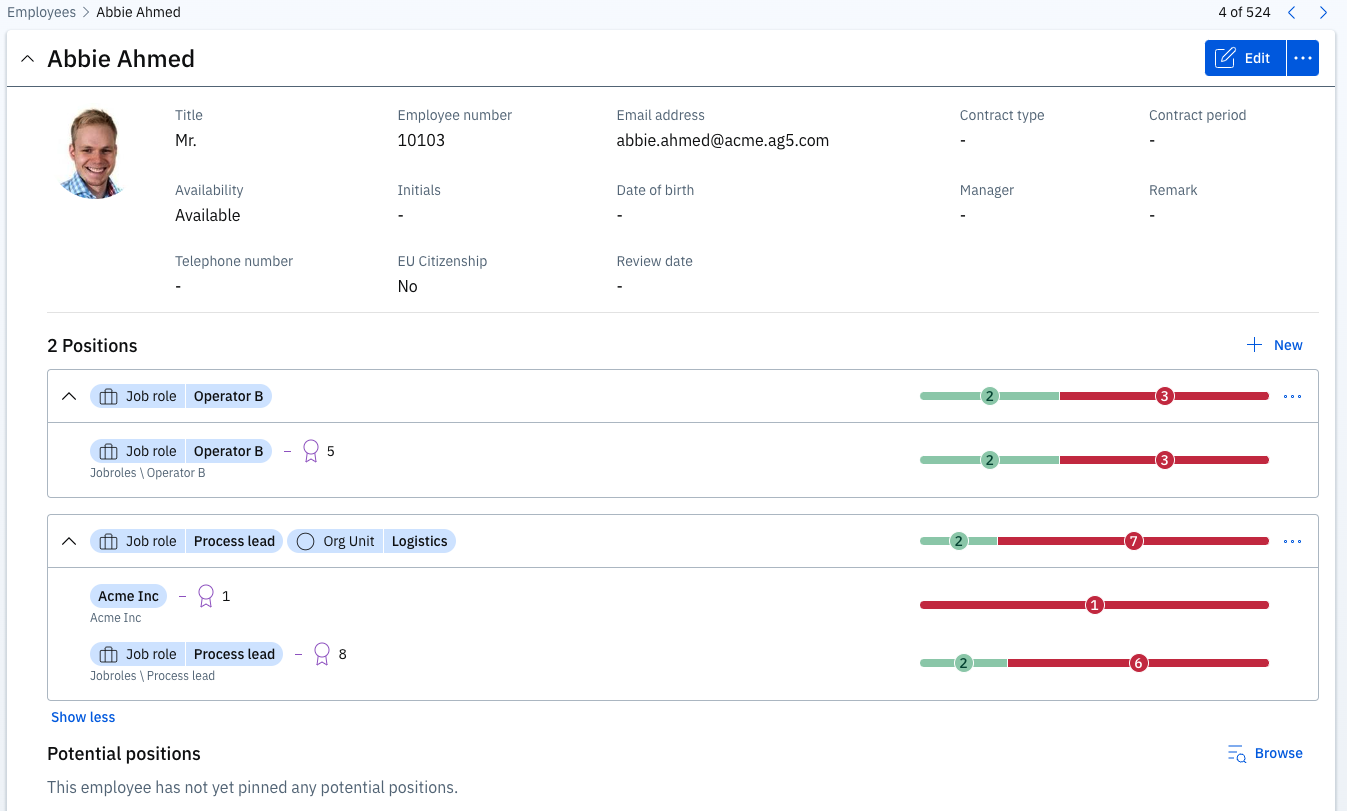Viewport: 1347px width, 811px height.
Task: Open options menu for Process lead position
Action: point(1292,542)
